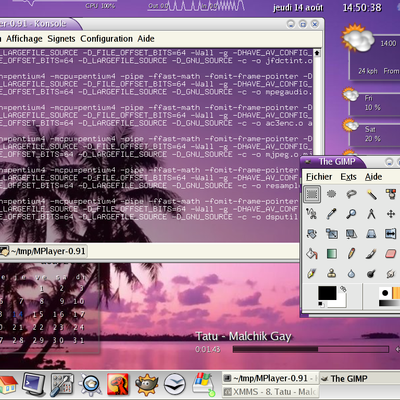Click the Windows flag launcher in panel
This screenshot has height=400, width=400.
point(204,384)
